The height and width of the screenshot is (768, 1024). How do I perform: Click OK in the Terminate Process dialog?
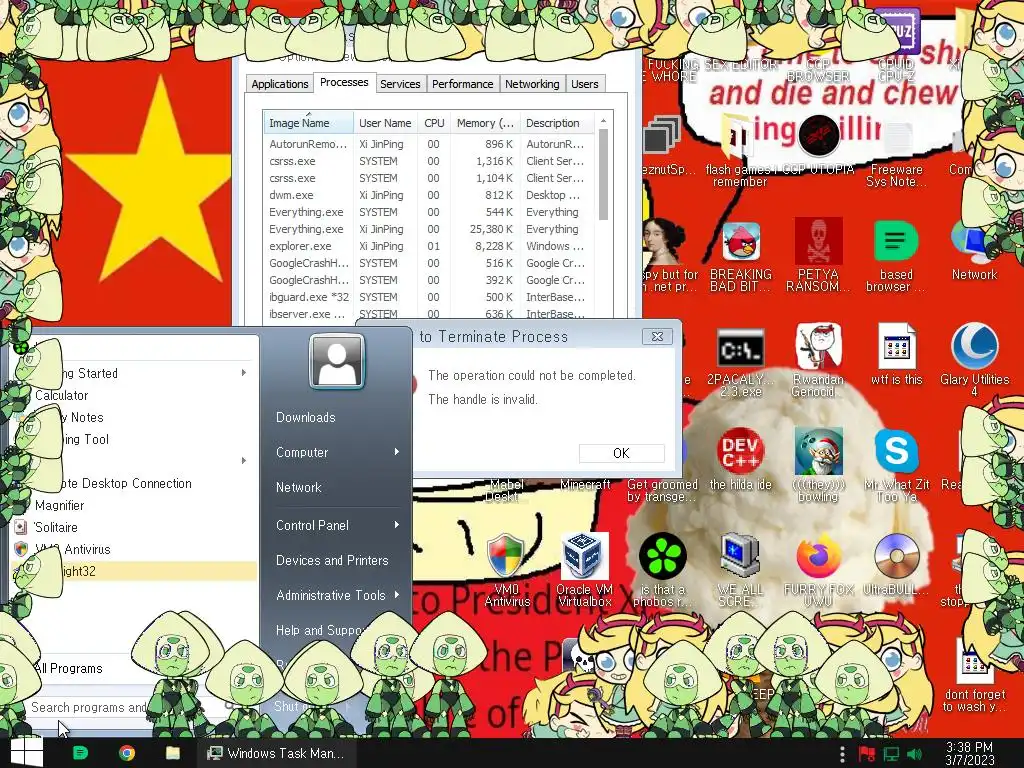pos(622,453)
